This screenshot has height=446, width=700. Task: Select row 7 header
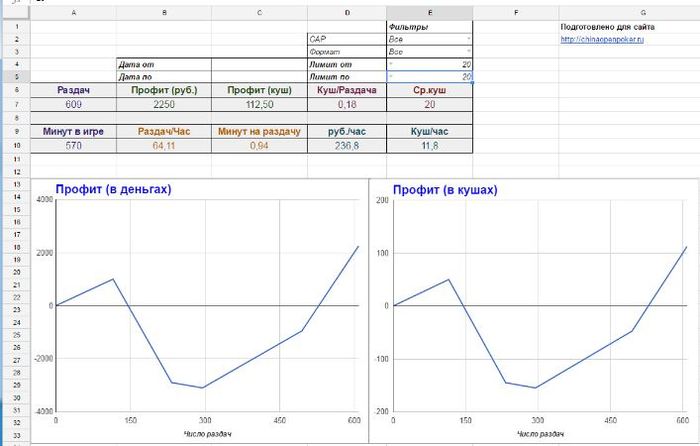[x=16, y=104]
